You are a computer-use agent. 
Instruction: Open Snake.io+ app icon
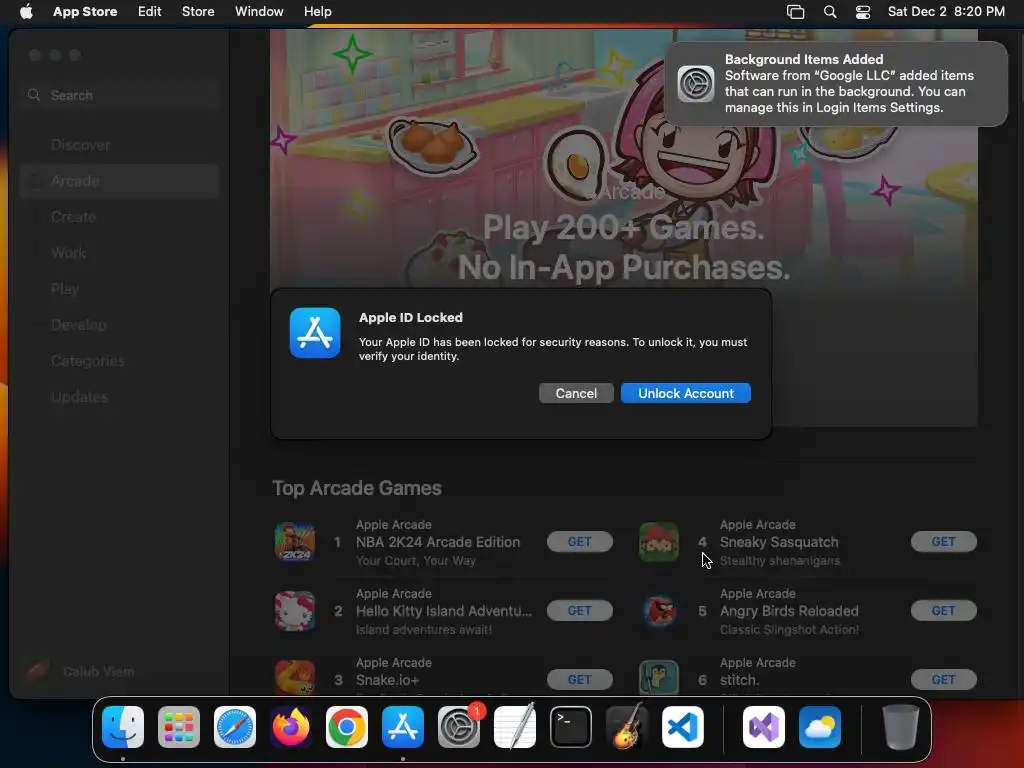click(295, 677)
